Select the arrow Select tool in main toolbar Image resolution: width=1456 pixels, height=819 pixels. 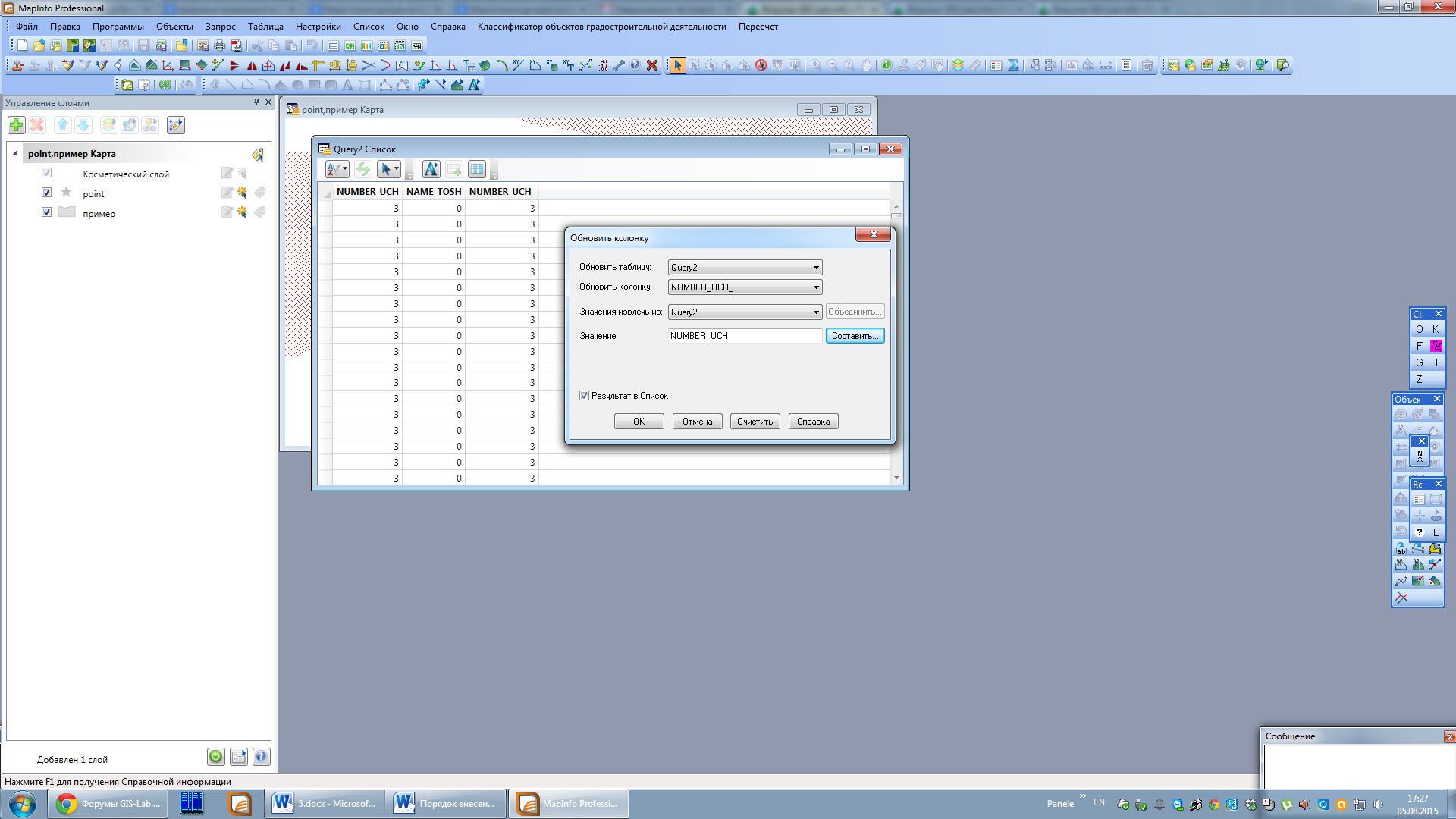point(677,66)
